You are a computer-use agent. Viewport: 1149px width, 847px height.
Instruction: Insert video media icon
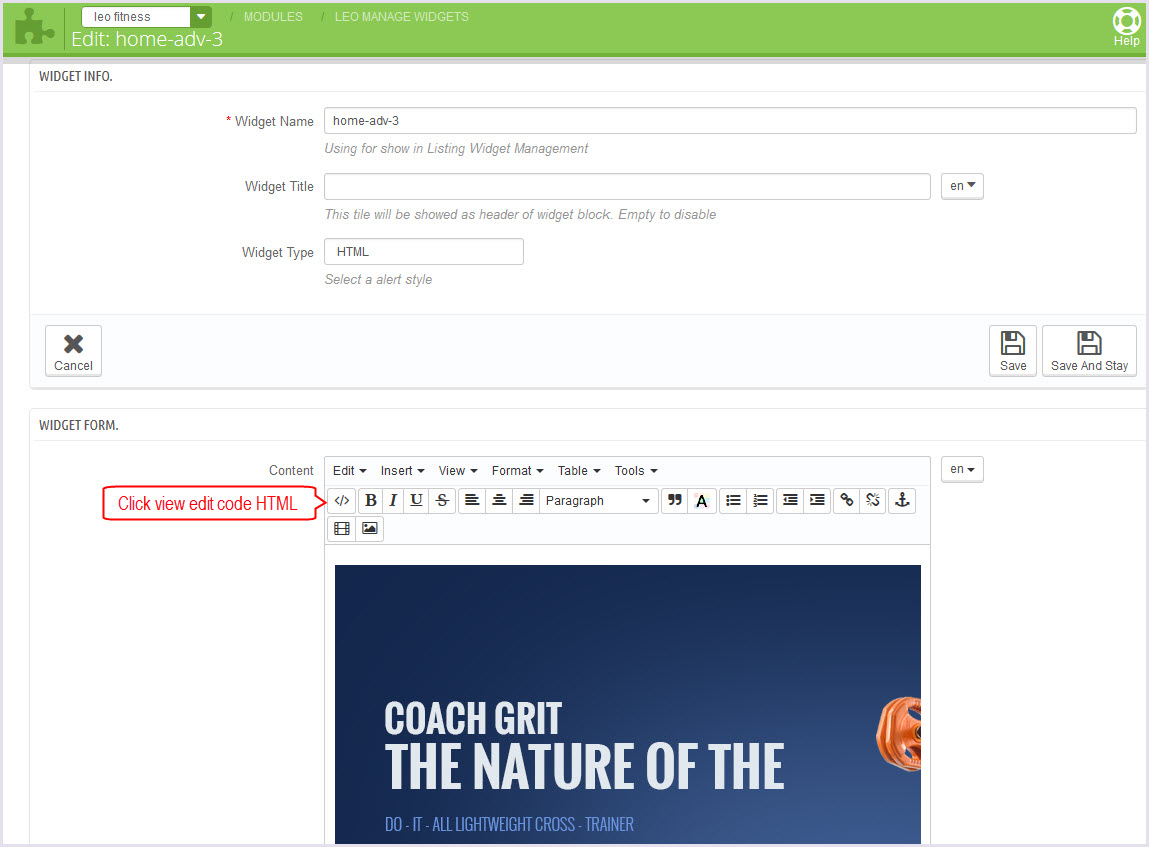point(341,528)
